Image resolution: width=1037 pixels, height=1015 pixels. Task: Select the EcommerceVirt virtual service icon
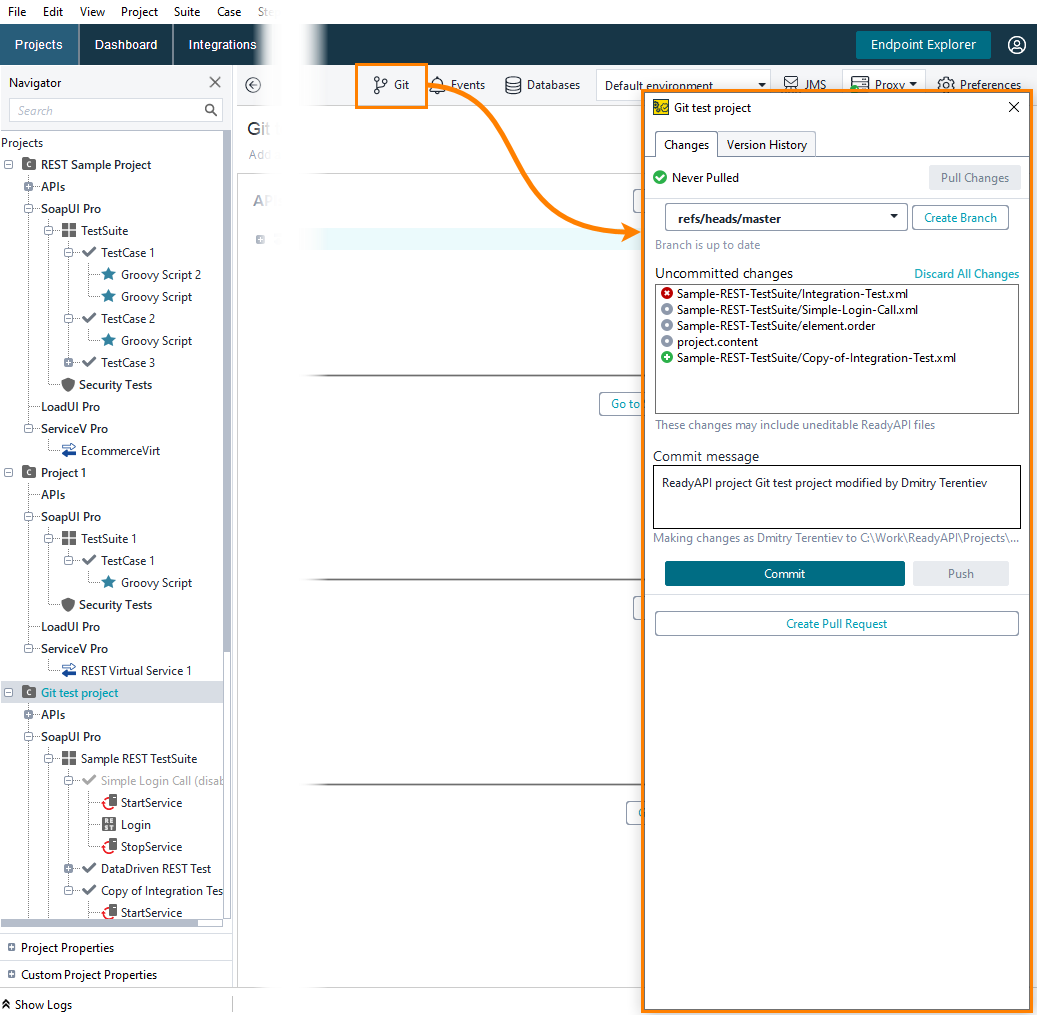tap(69, 450)
